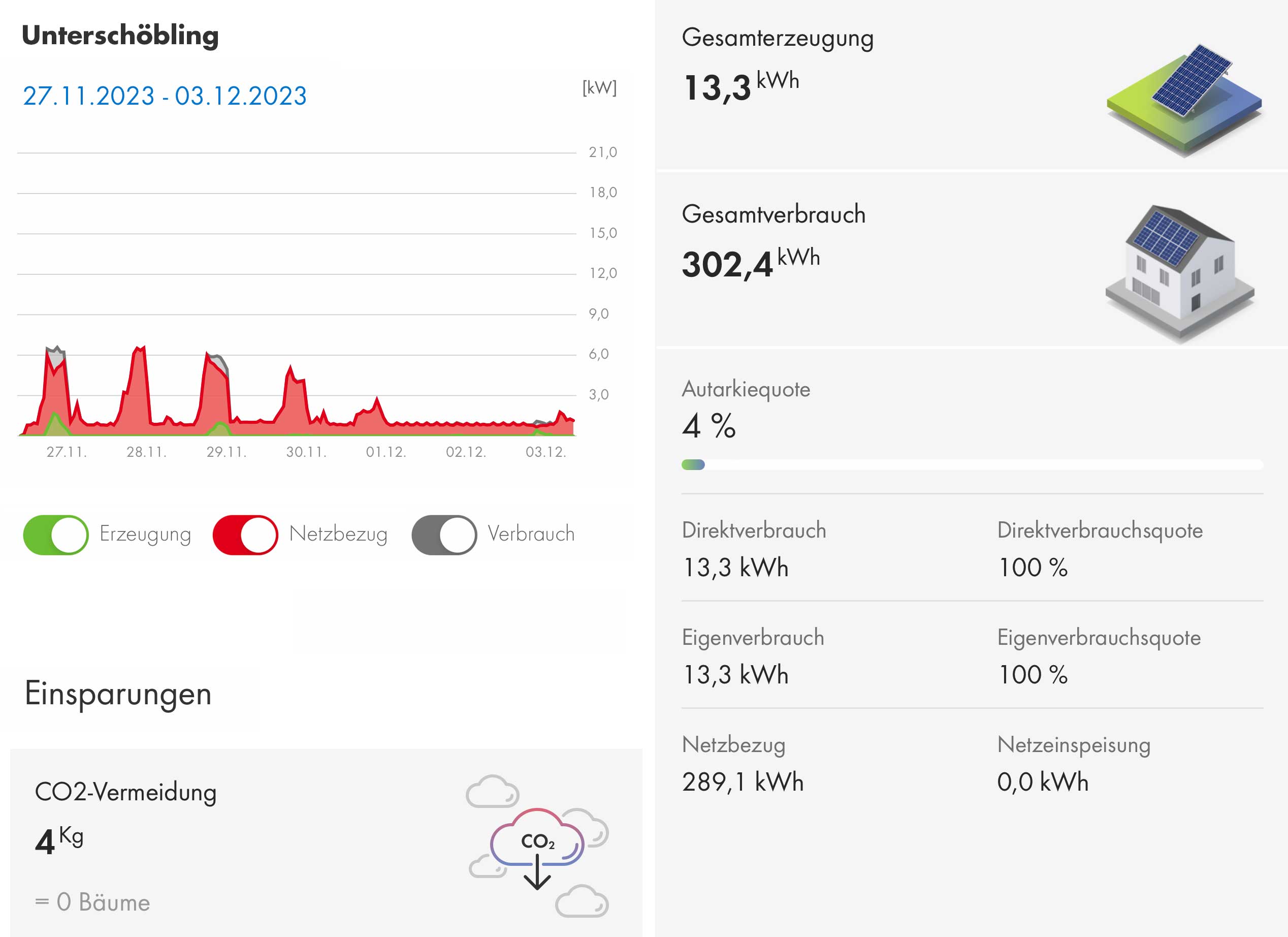Click the 03.12. date label on the axis
Image resolution: width=1288 pixels, height=937 pixels.
click(x=546, y=452)
